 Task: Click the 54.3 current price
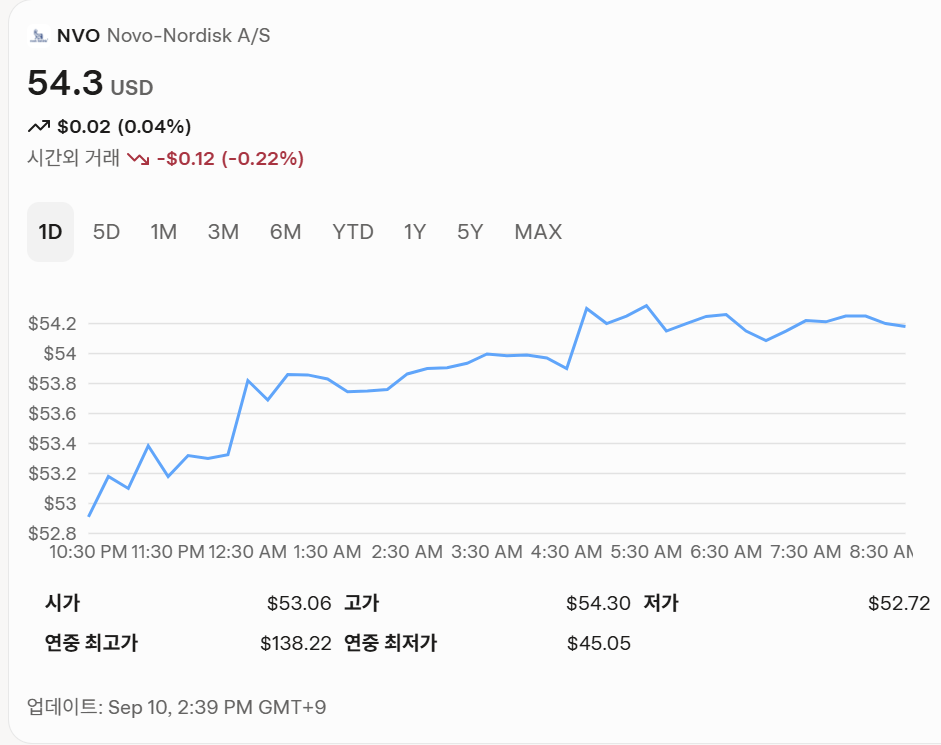[65, 83]
